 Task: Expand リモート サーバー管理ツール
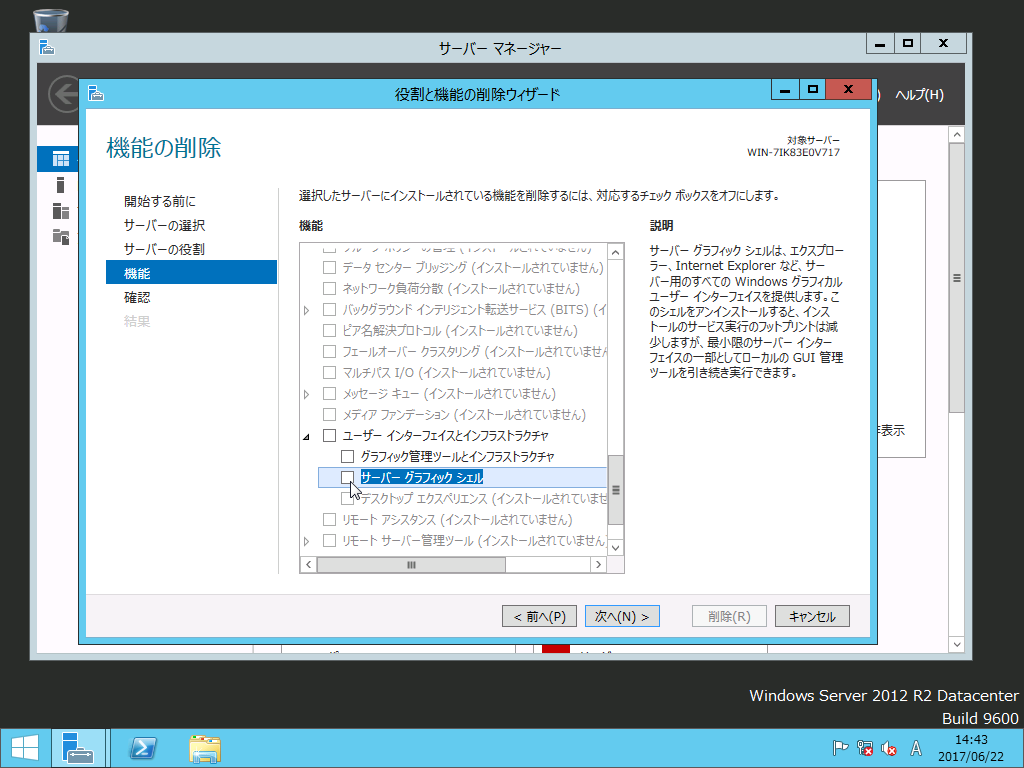click(306, 540)
